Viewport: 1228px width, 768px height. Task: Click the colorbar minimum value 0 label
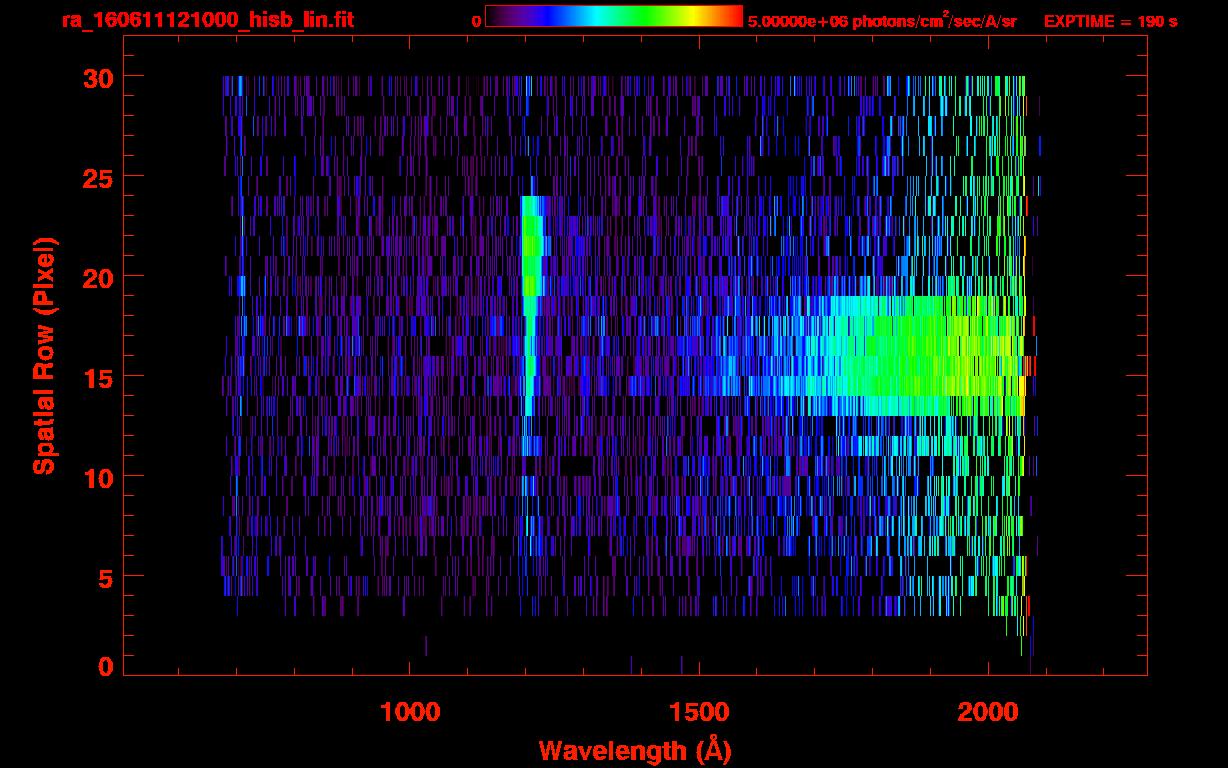click(x=476, y=21)
